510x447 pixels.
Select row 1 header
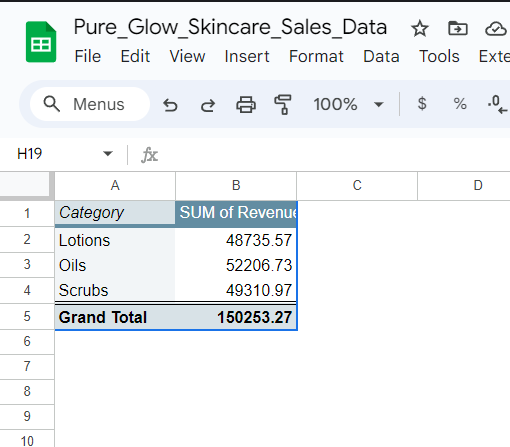(27, 214)
